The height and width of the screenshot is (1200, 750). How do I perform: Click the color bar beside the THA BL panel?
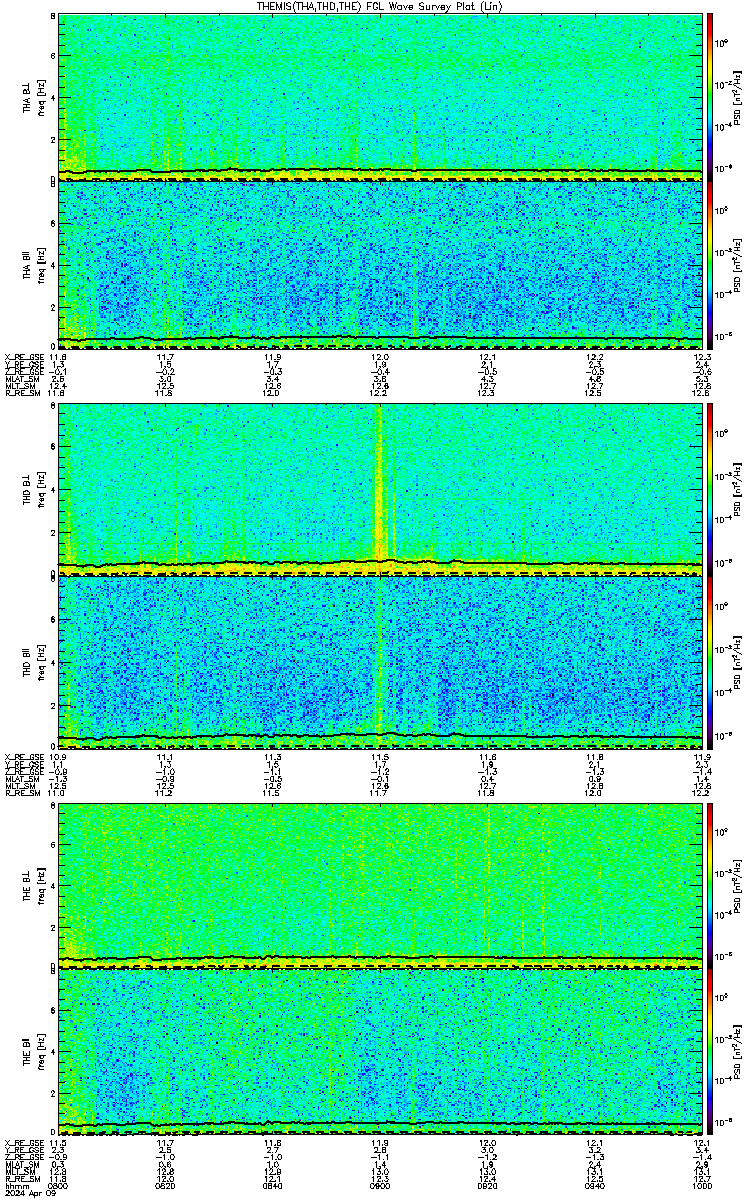pyautogui.click(x=710, y=97)
